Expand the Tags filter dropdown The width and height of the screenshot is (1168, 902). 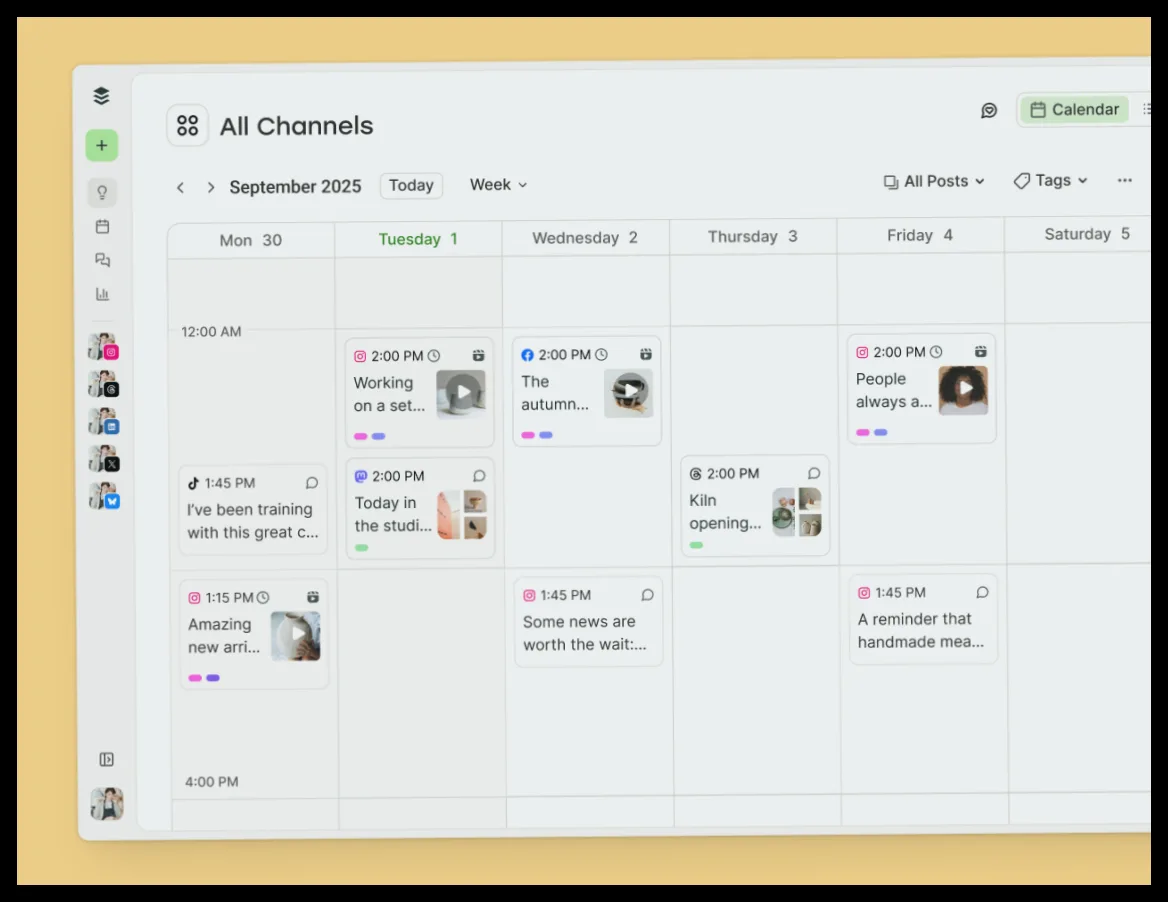point(1050,180)
